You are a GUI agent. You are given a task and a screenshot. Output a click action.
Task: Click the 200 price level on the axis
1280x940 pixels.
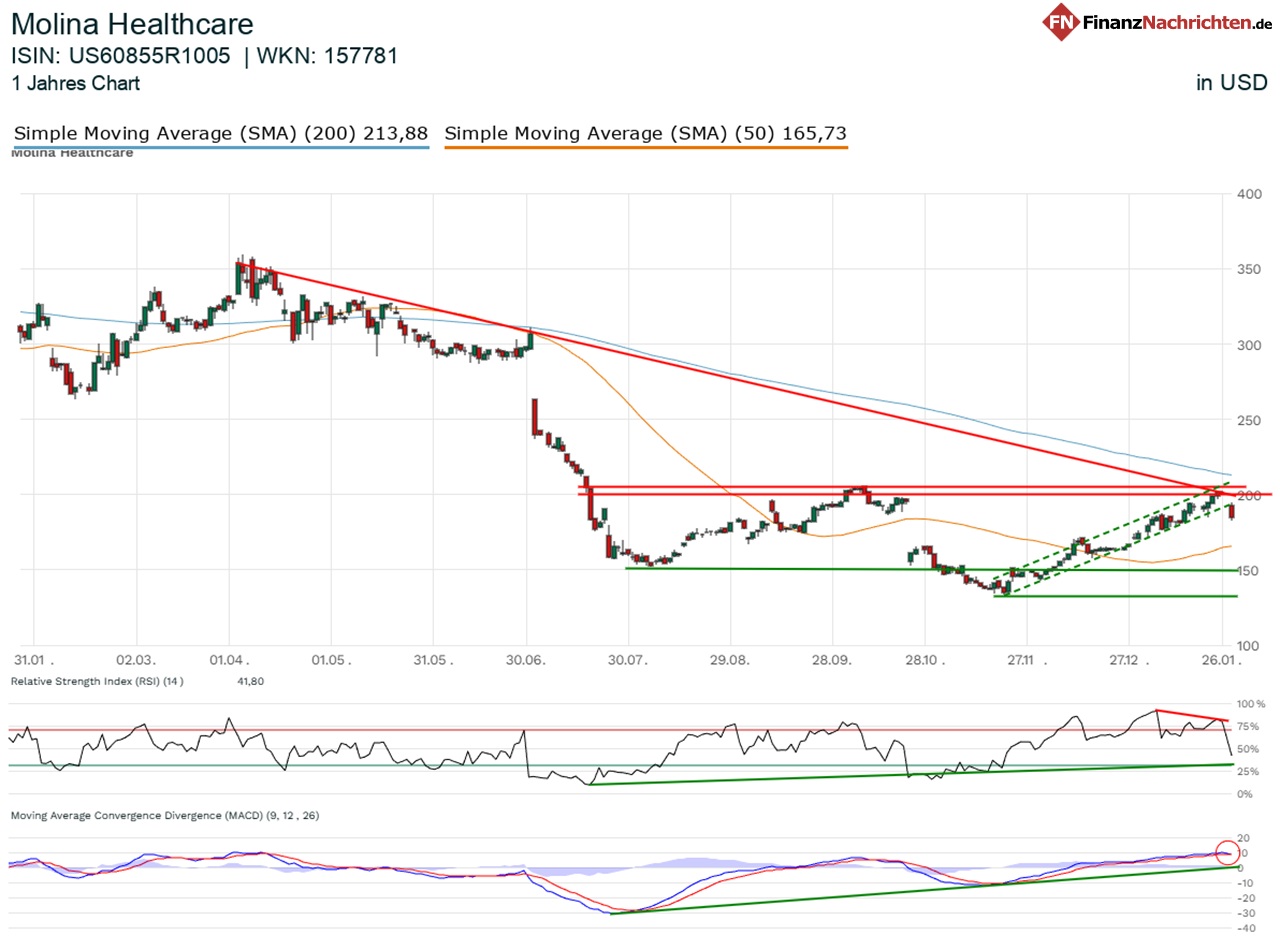(1251, 495)
